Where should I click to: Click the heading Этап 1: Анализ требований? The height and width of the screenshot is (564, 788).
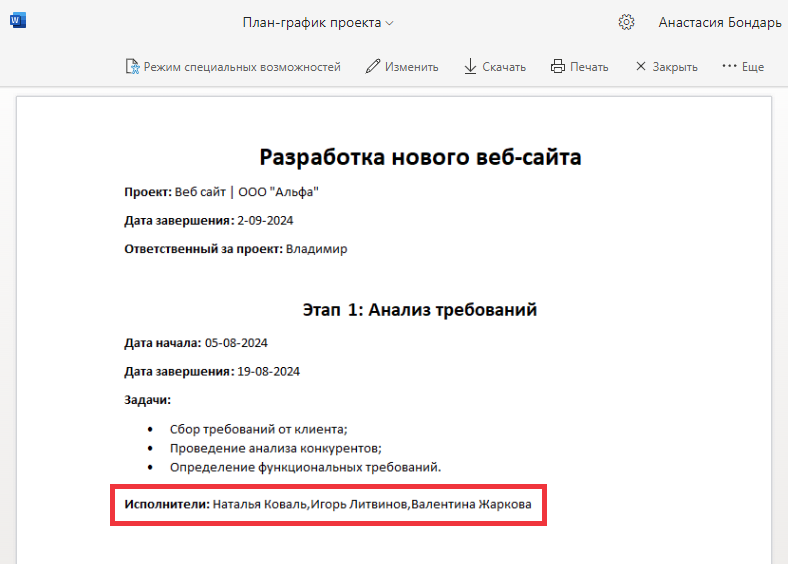[x=420, y=310]
